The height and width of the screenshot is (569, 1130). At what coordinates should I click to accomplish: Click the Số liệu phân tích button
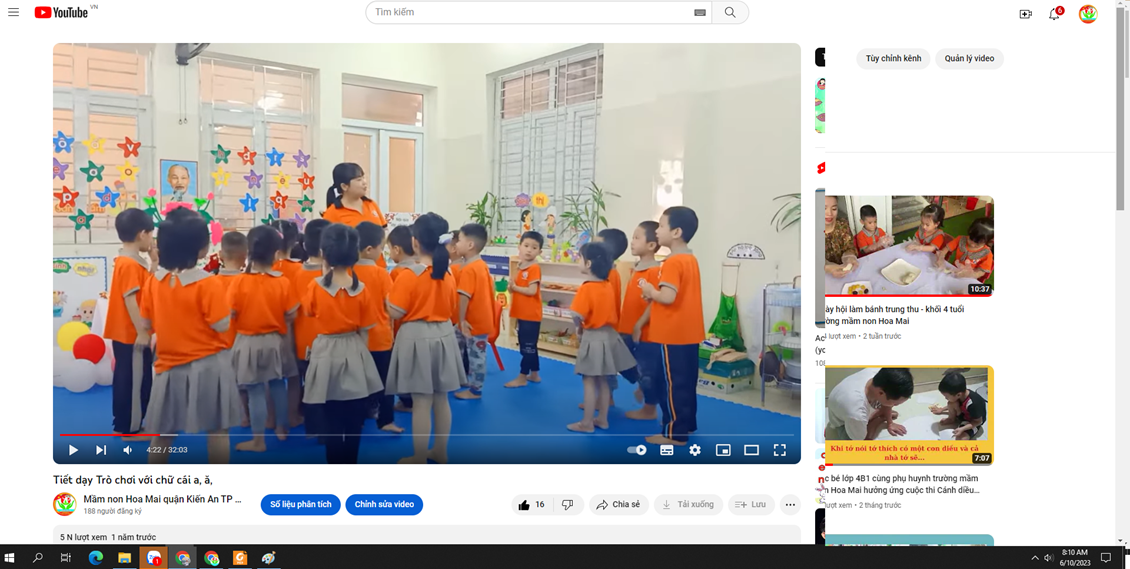(x=300, y=505)
